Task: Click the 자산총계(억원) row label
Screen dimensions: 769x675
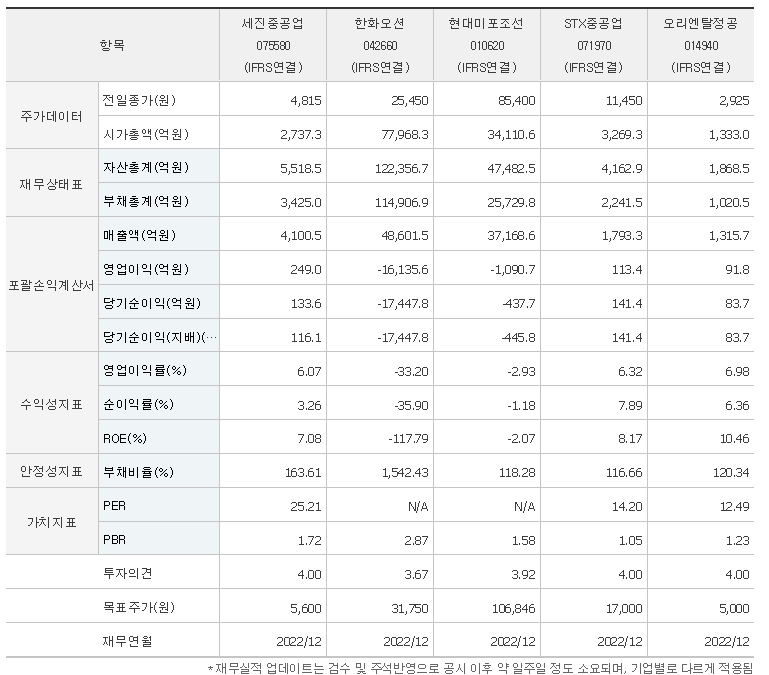Action: [146, 167]
